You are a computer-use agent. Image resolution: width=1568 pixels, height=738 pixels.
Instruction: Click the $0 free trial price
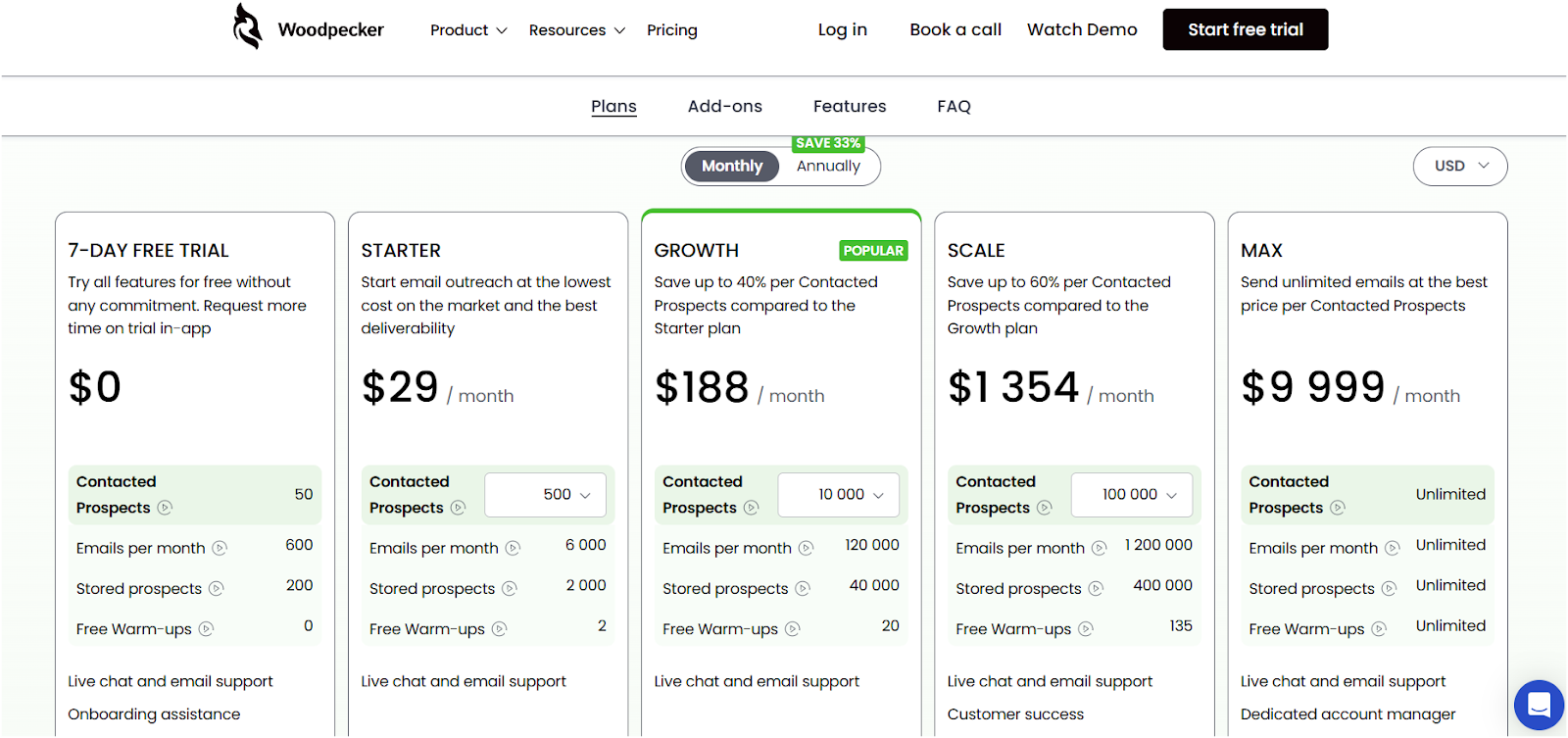point(94,387)
